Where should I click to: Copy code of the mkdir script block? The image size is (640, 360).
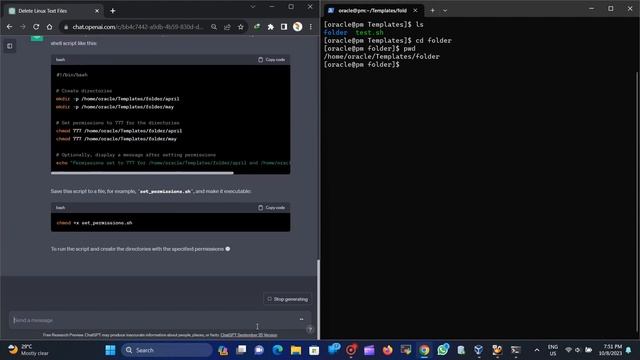[x=271, y=60]
